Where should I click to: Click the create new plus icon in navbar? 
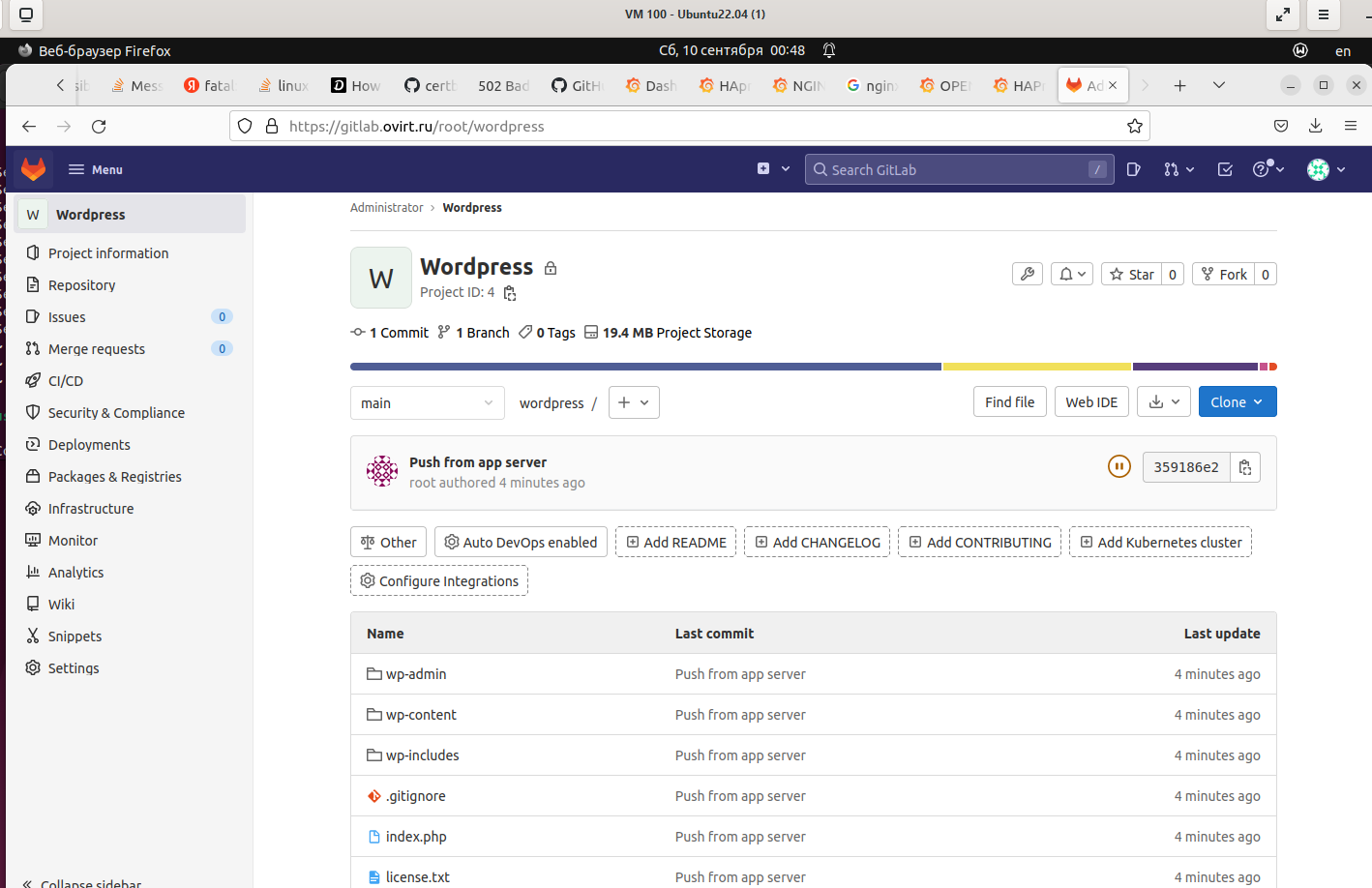(763, 168)
